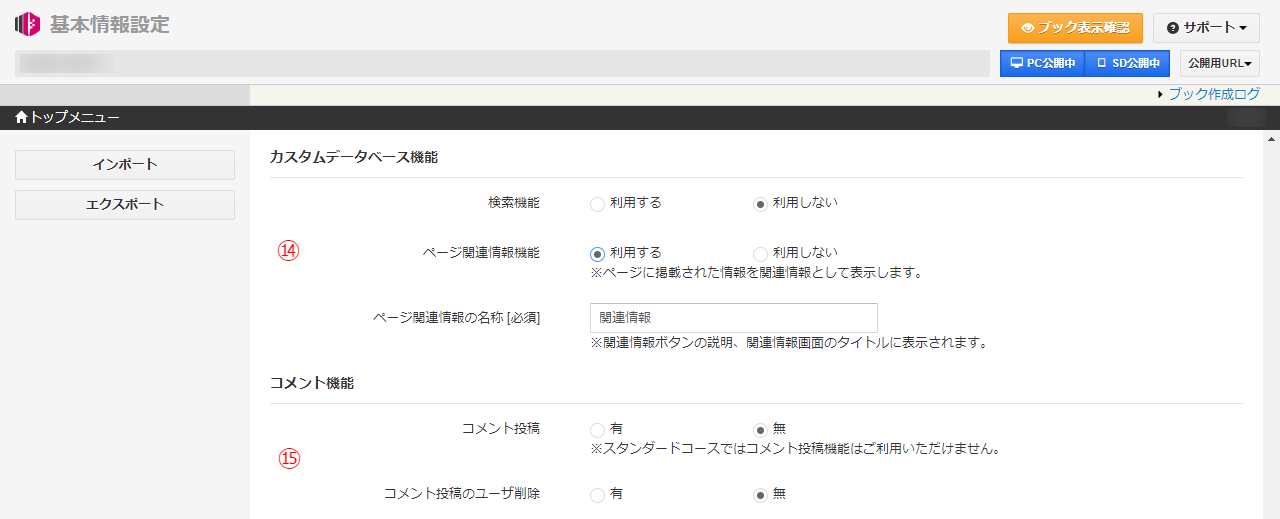Select 利用する for ページ関連情報機能
The width and height of the screenshot is (1280, 519).
tap(597, 254)
